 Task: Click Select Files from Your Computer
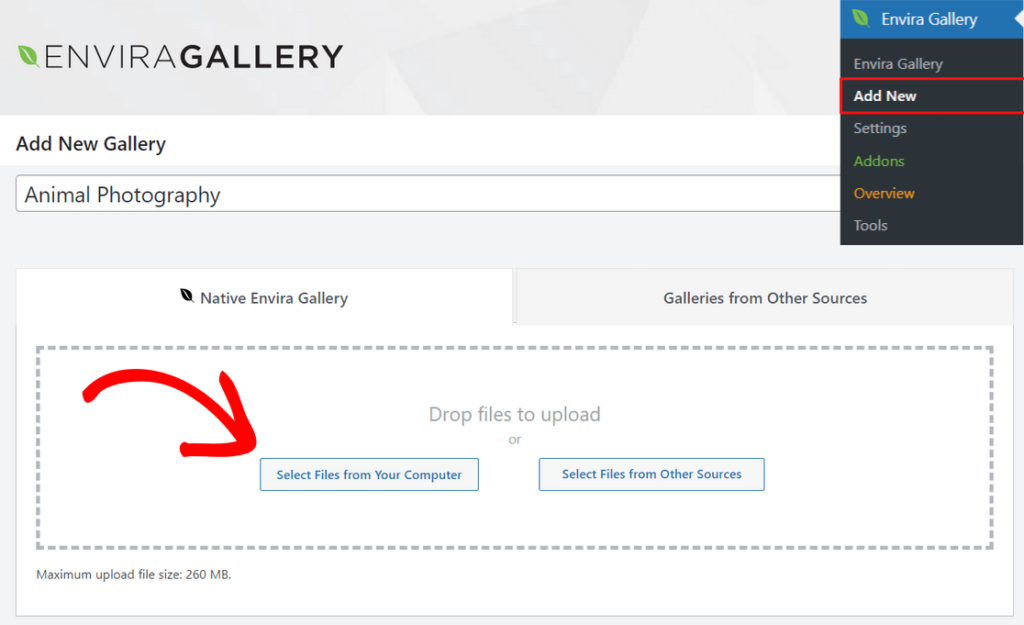click(x=368, y=474)
